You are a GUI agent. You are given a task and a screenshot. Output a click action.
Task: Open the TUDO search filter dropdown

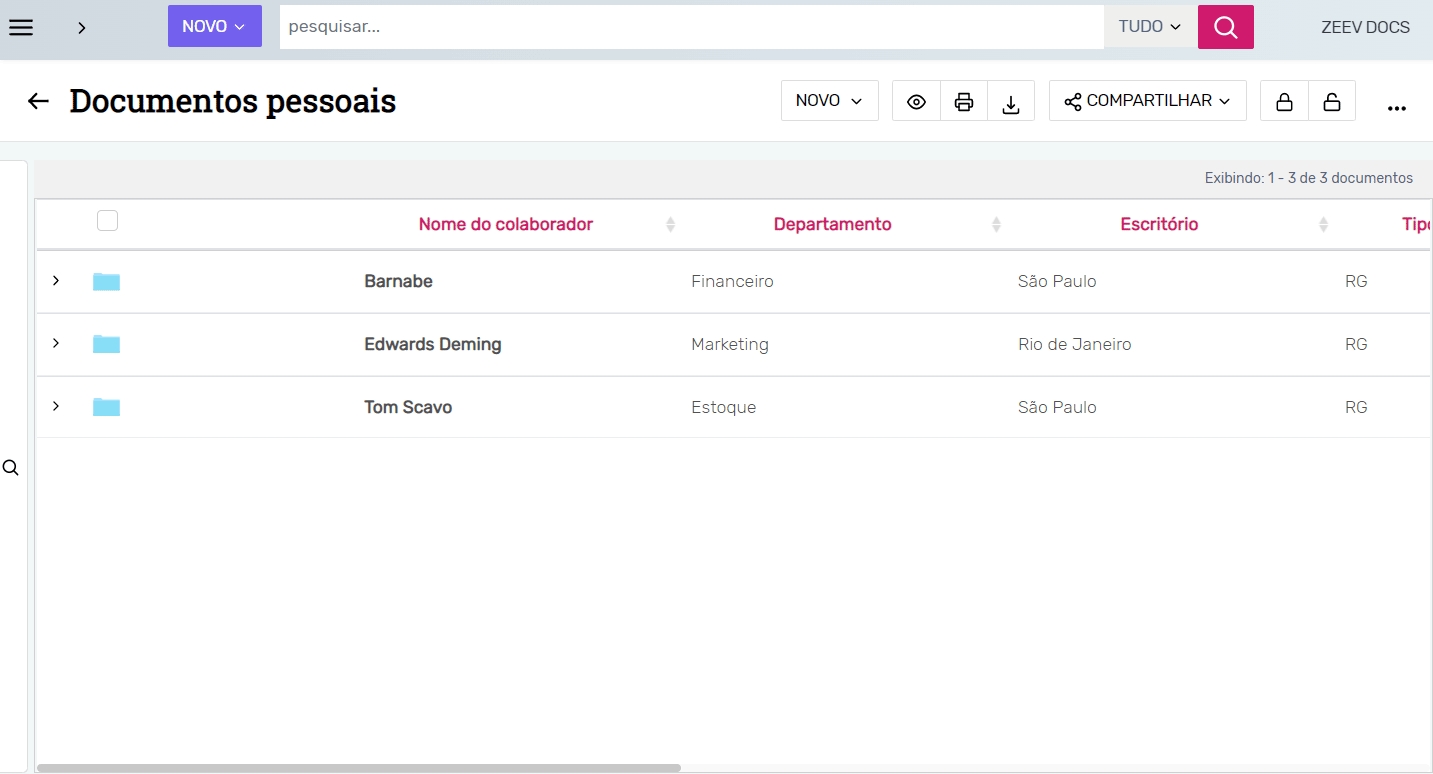coord(1150,27)
